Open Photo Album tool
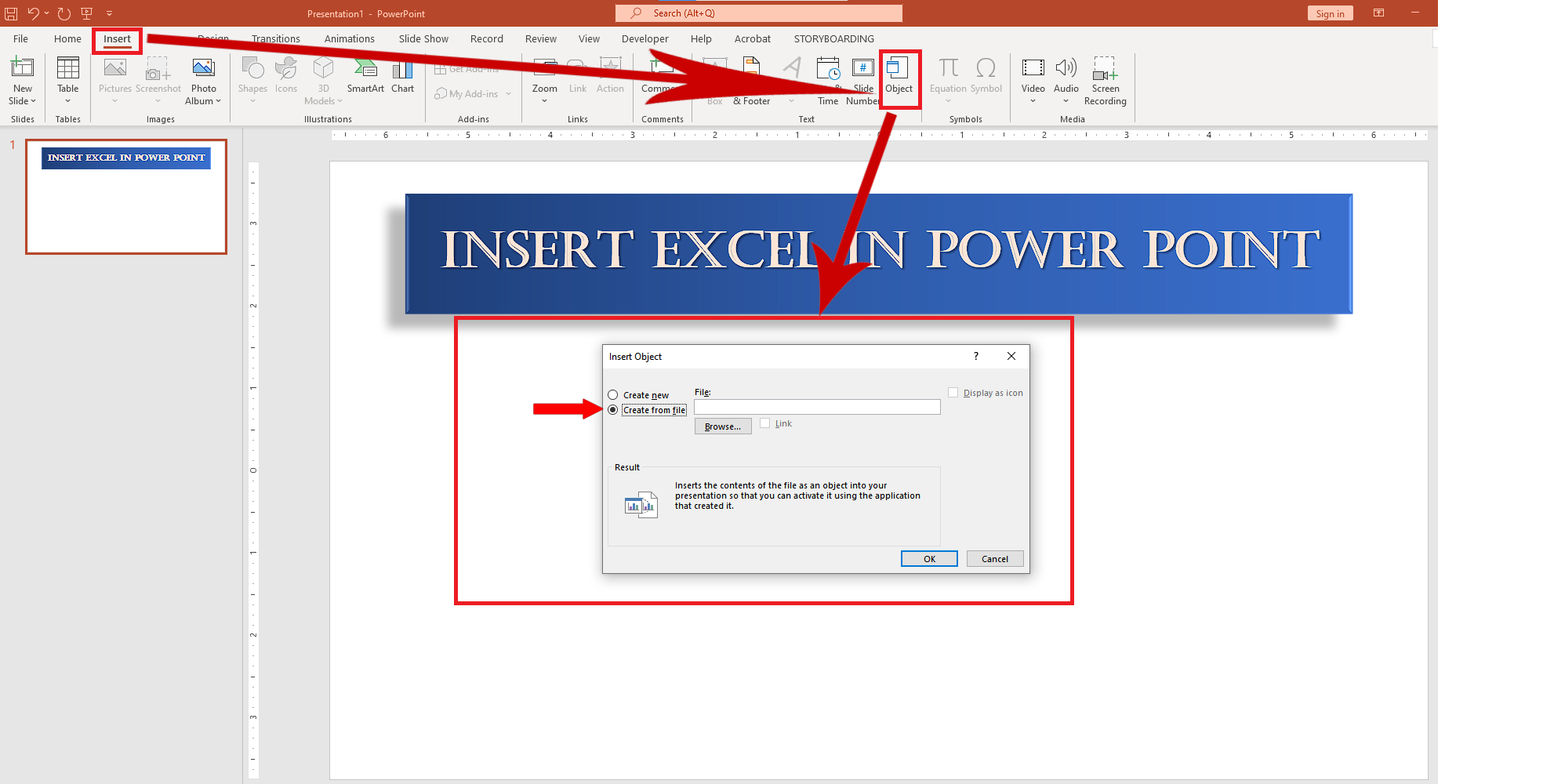This screenshot has width=1554, height=784. click(203, 69)
